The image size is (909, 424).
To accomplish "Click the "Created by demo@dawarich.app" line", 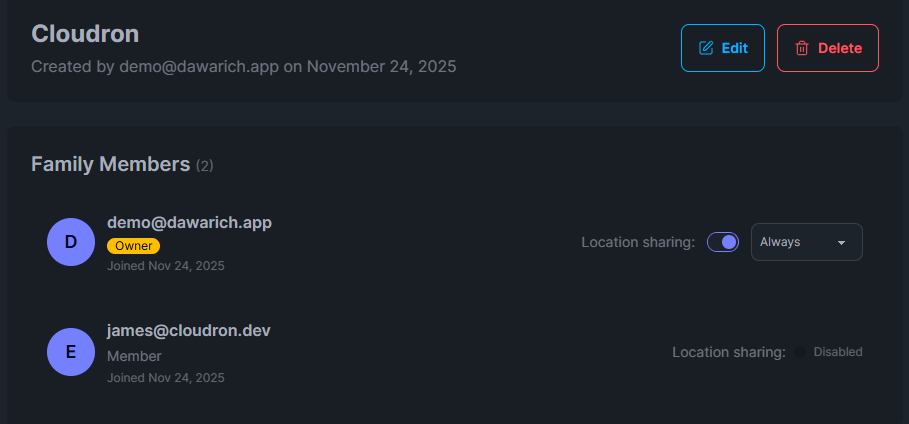I will 243,67.
